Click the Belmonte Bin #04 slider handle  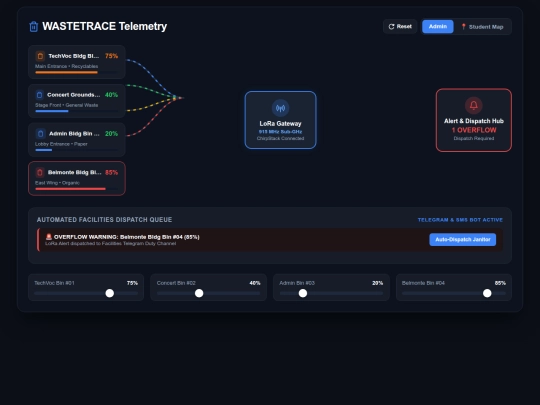coord(487,293)
